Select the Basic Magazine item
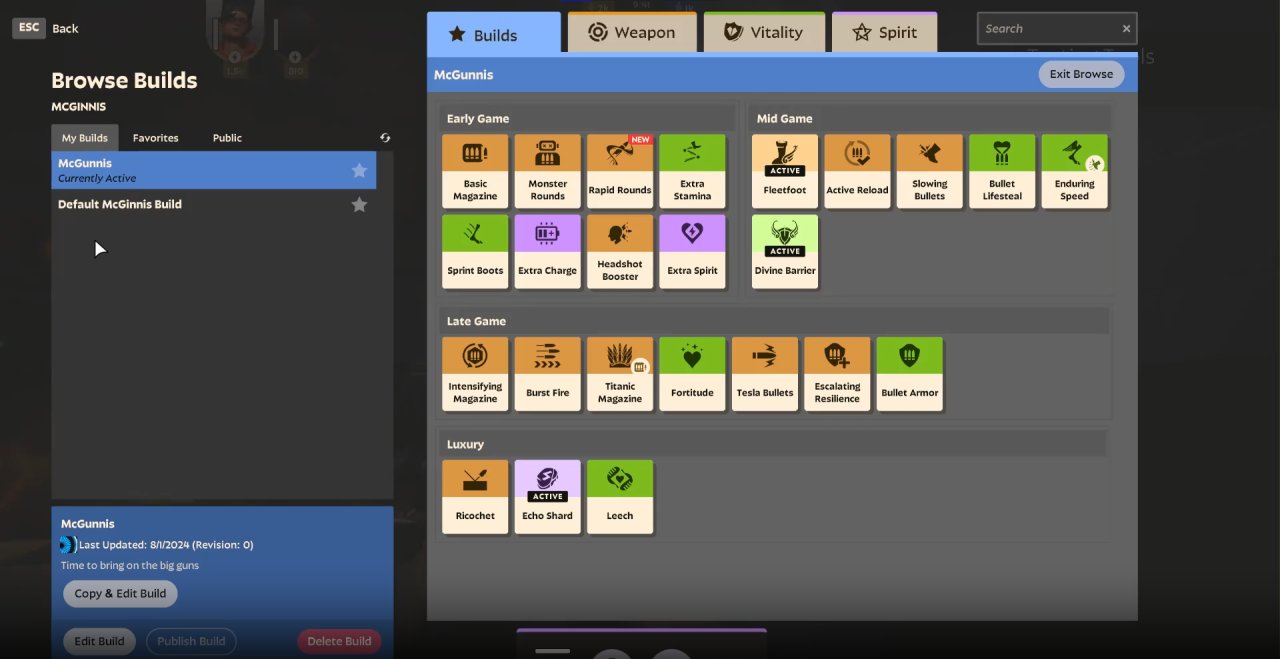The height and width of the screenshot is (659, 1280). [x=475, y=171]
